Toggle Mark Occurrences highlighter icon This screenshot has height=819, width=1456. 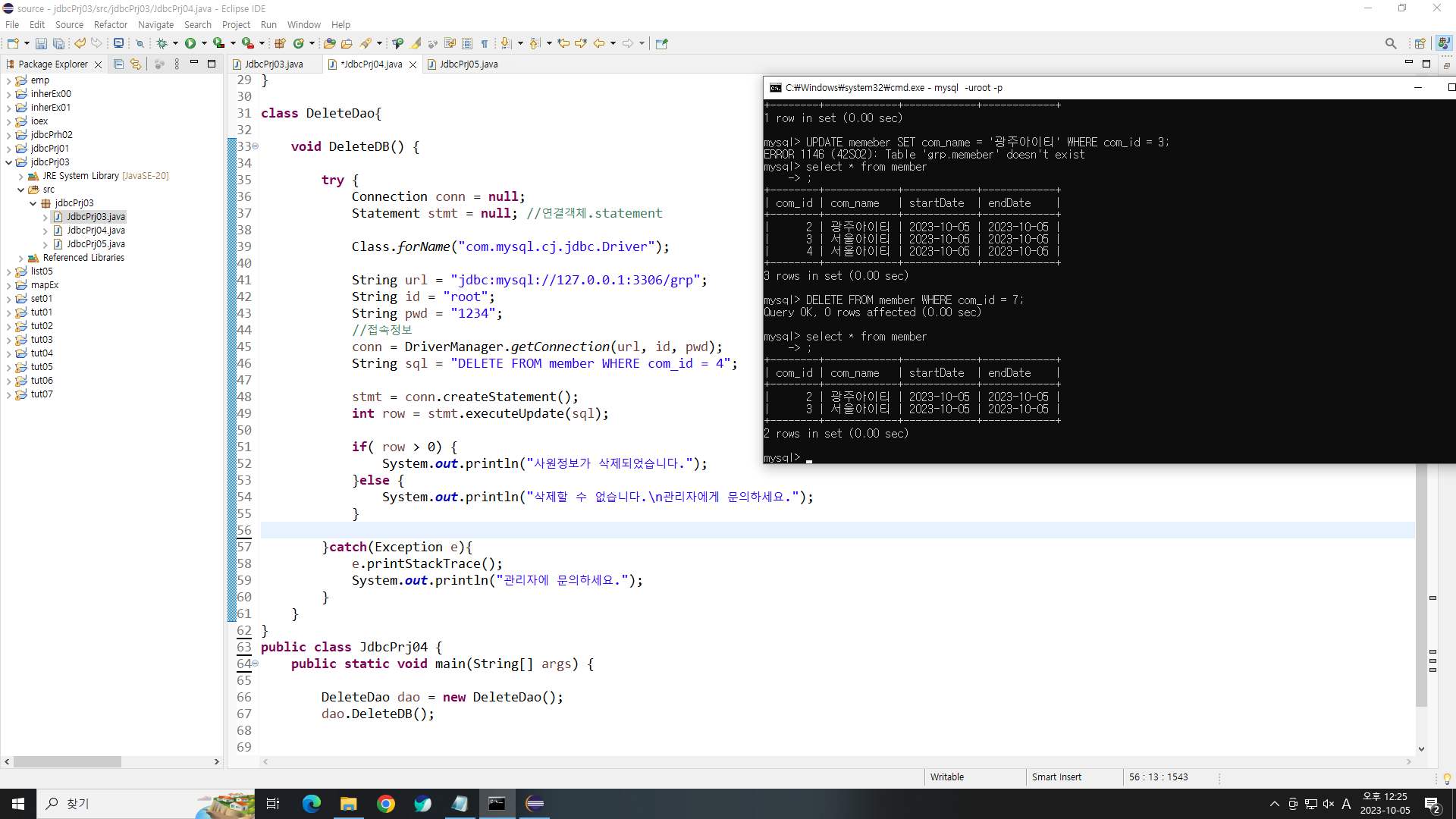pos(416,44)
